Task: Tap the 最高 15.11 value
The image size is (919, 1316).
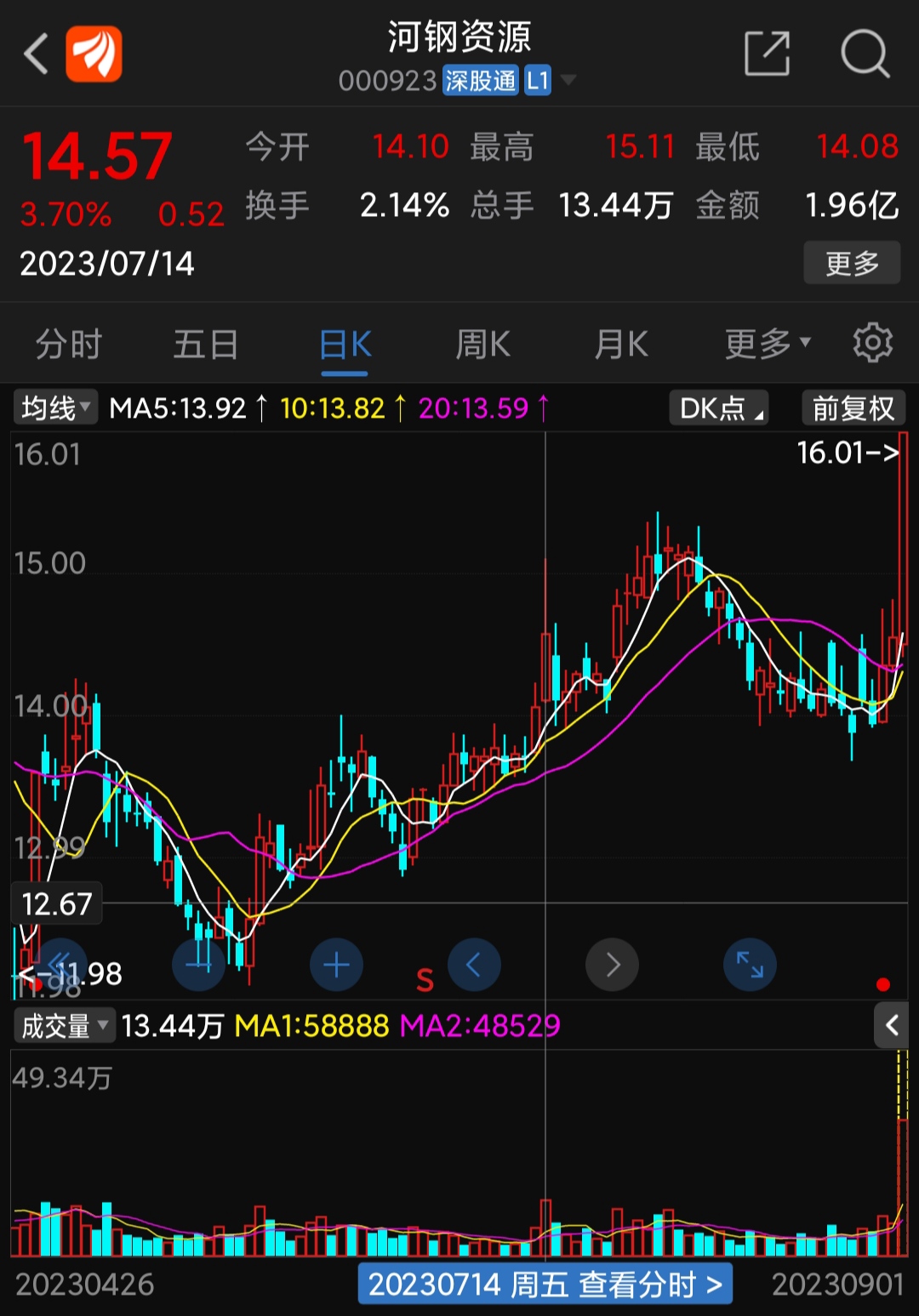Action: click(640, 146)
